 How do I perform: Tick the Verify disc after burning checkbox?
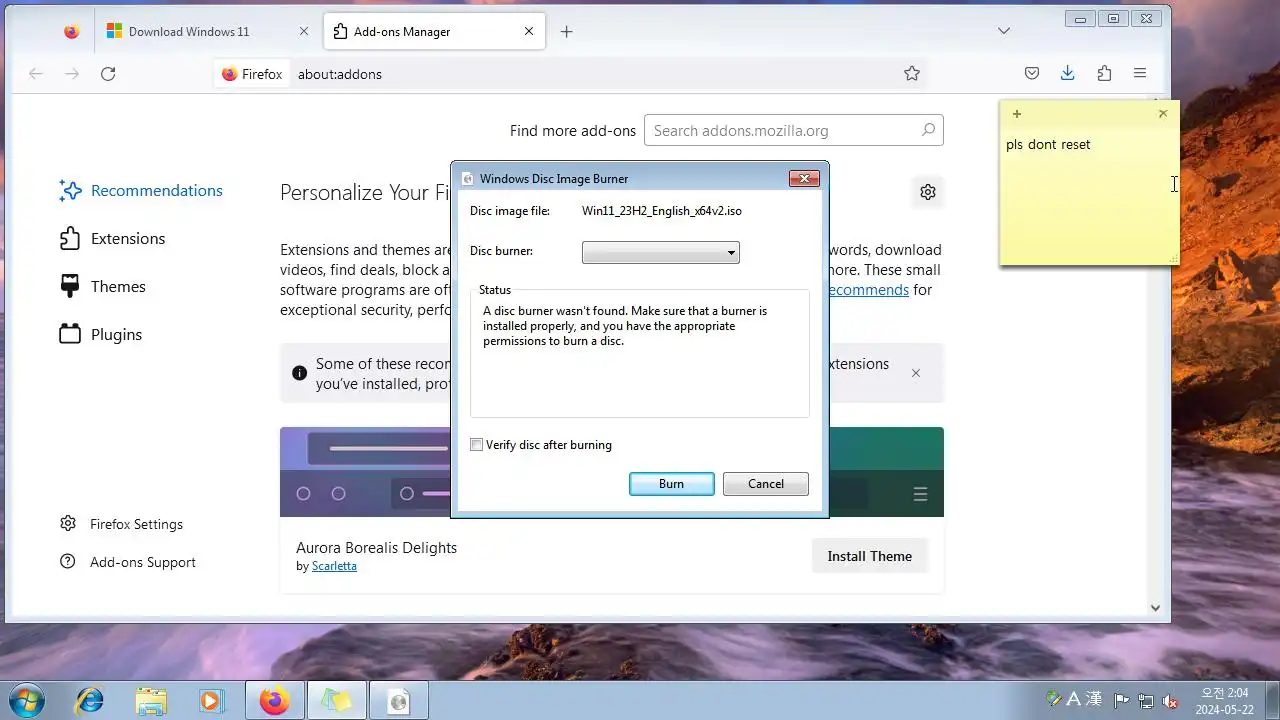coord(477,445)
